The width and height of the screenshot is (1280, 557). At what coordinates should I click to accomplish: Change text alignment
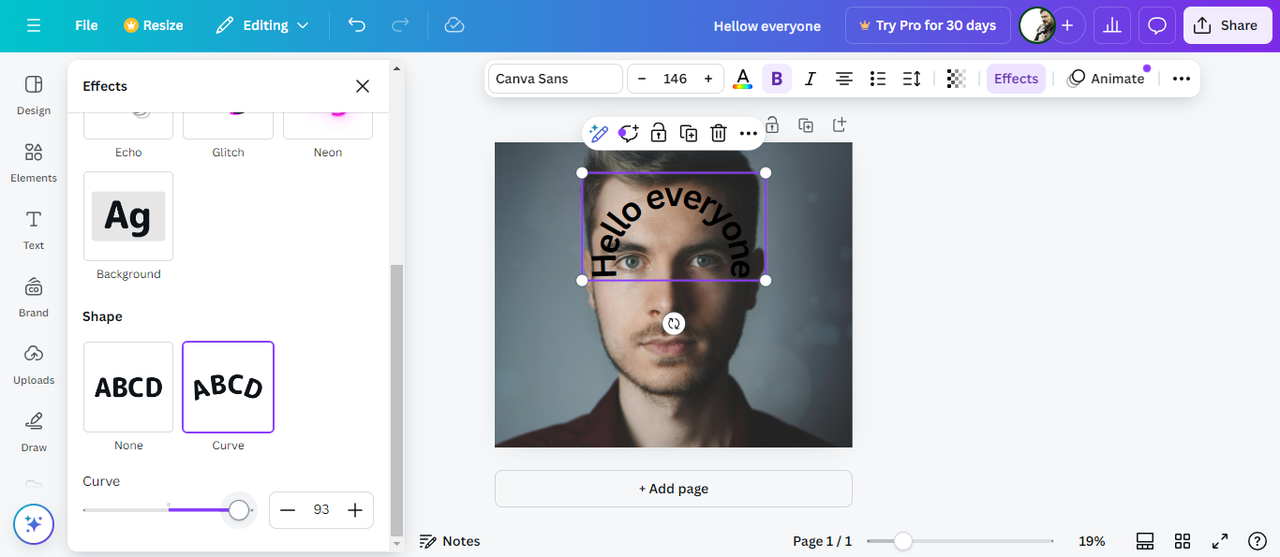(x=844, y=79)
